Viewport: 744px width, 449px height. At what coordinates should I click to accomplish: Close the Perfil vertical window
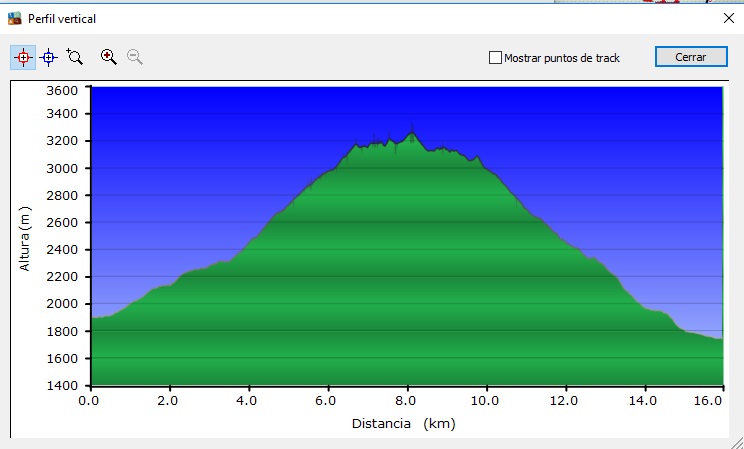(x=729, y=18)
